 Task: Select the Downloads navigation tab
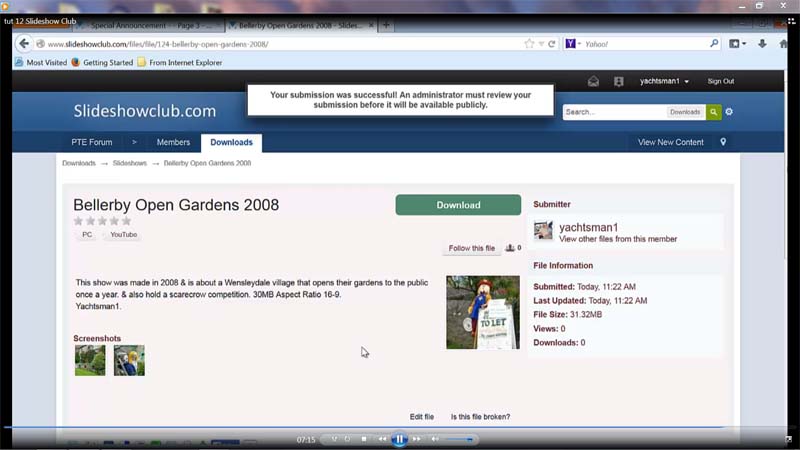[x=231, y=142]
